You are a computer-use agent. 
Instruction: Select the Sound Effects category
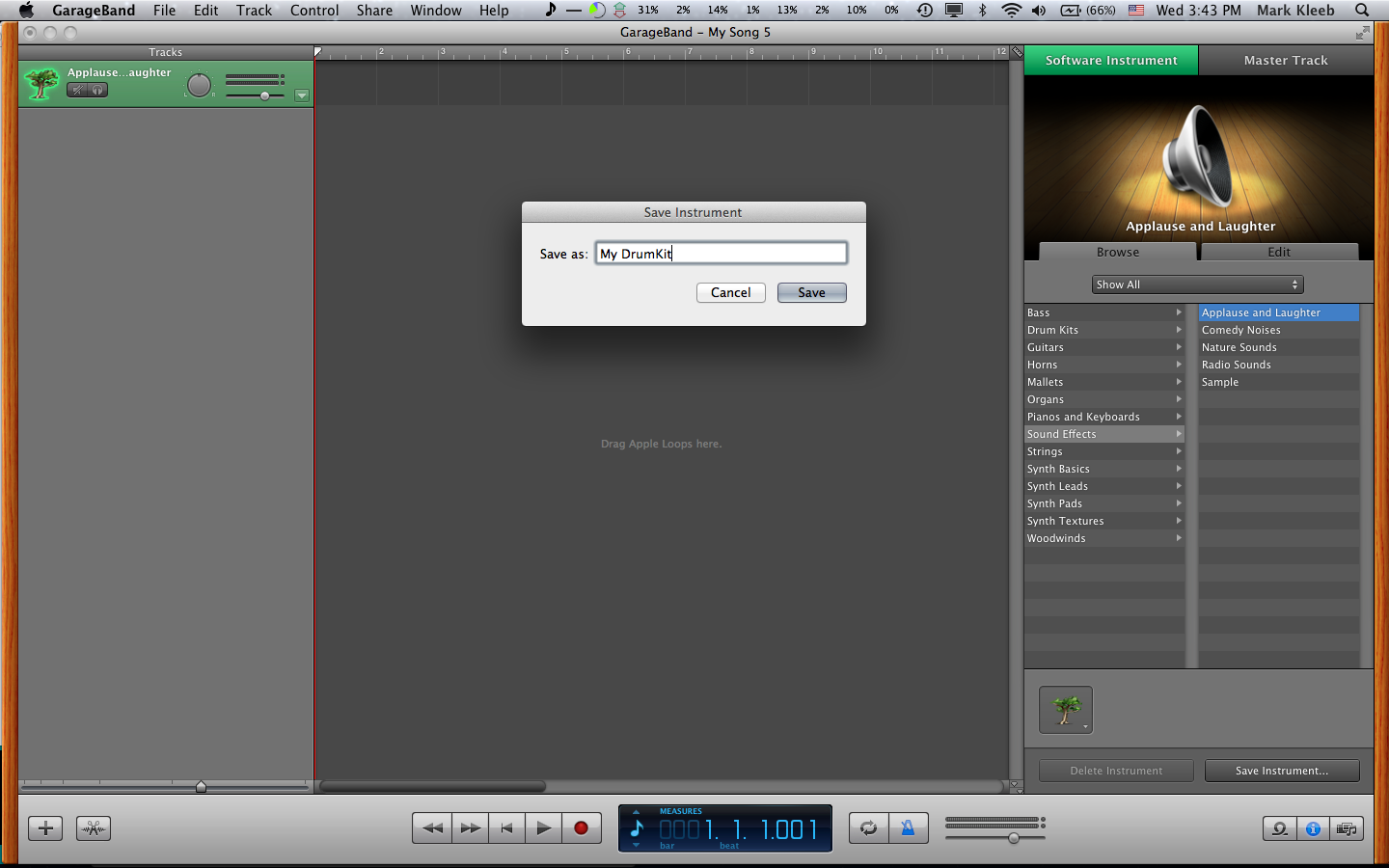point(1104,434)
